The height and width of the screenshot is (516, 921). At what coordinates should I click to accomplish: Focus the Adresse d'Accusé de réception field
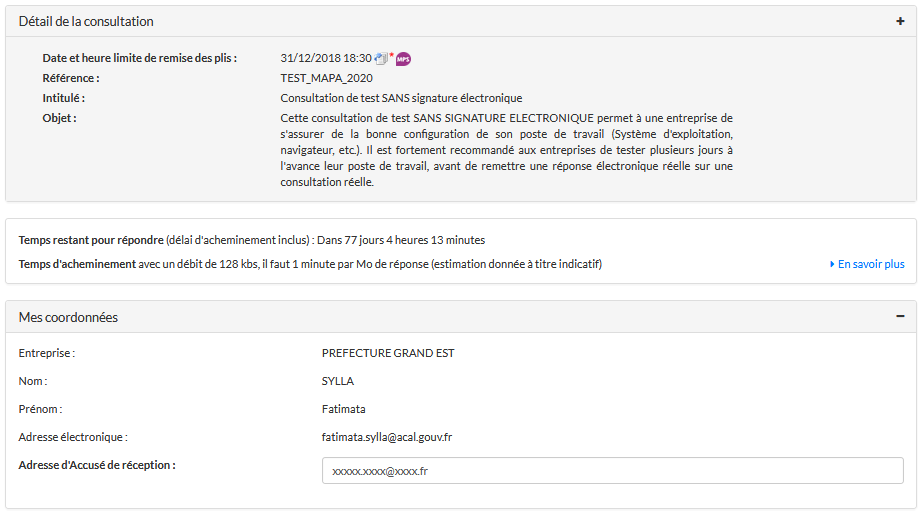(x=613, y=471)
